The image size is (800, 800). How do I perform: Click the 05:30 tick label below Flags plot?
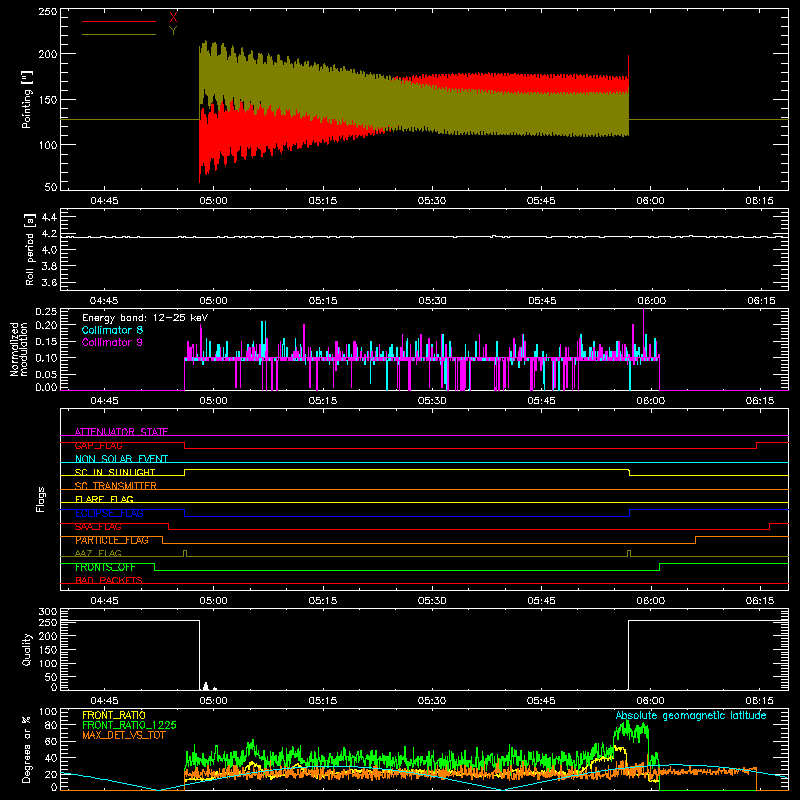click(x=432, y=601)
